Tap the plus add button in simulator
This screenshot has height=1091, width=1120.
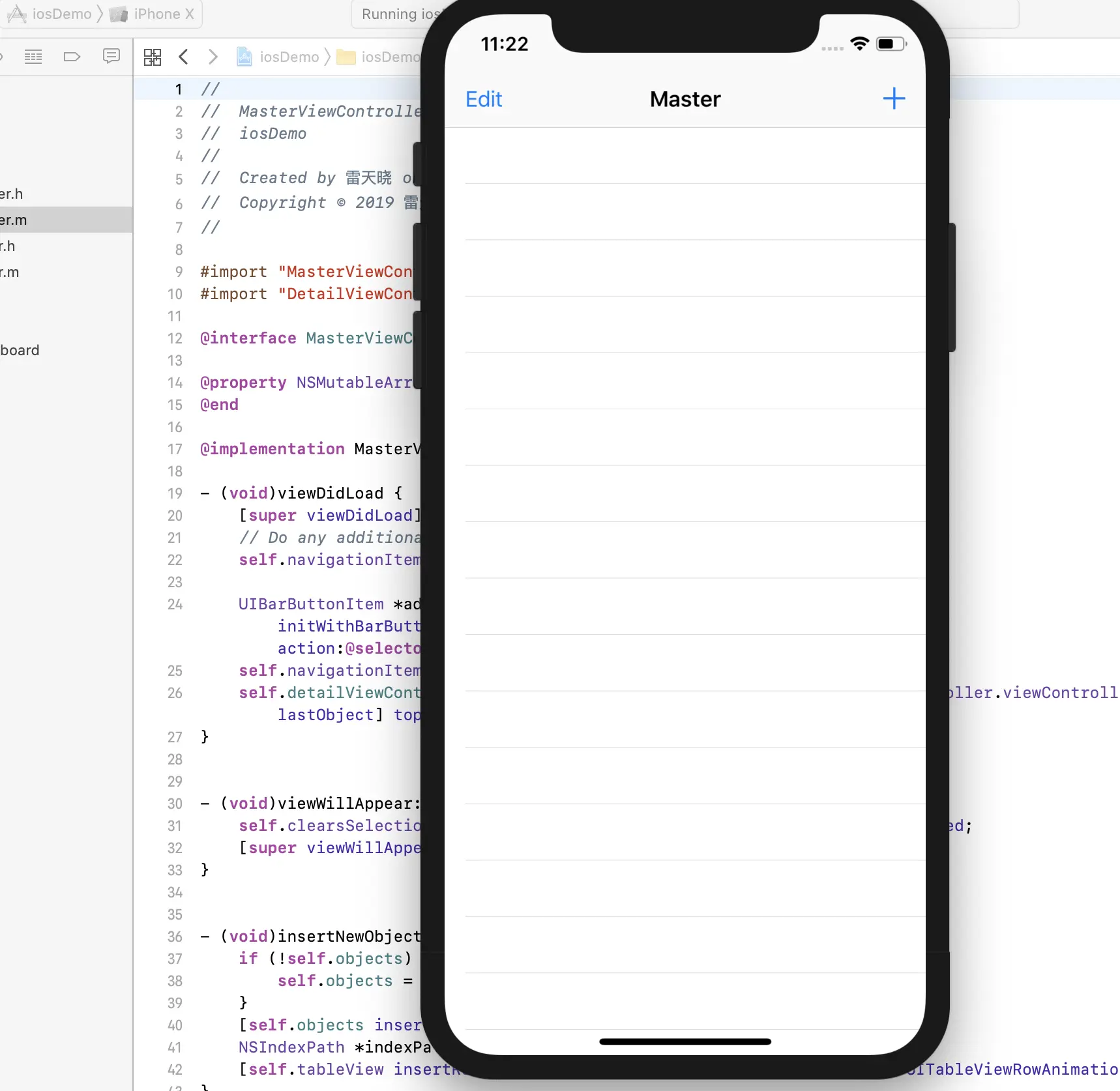[x=894, y=98]
